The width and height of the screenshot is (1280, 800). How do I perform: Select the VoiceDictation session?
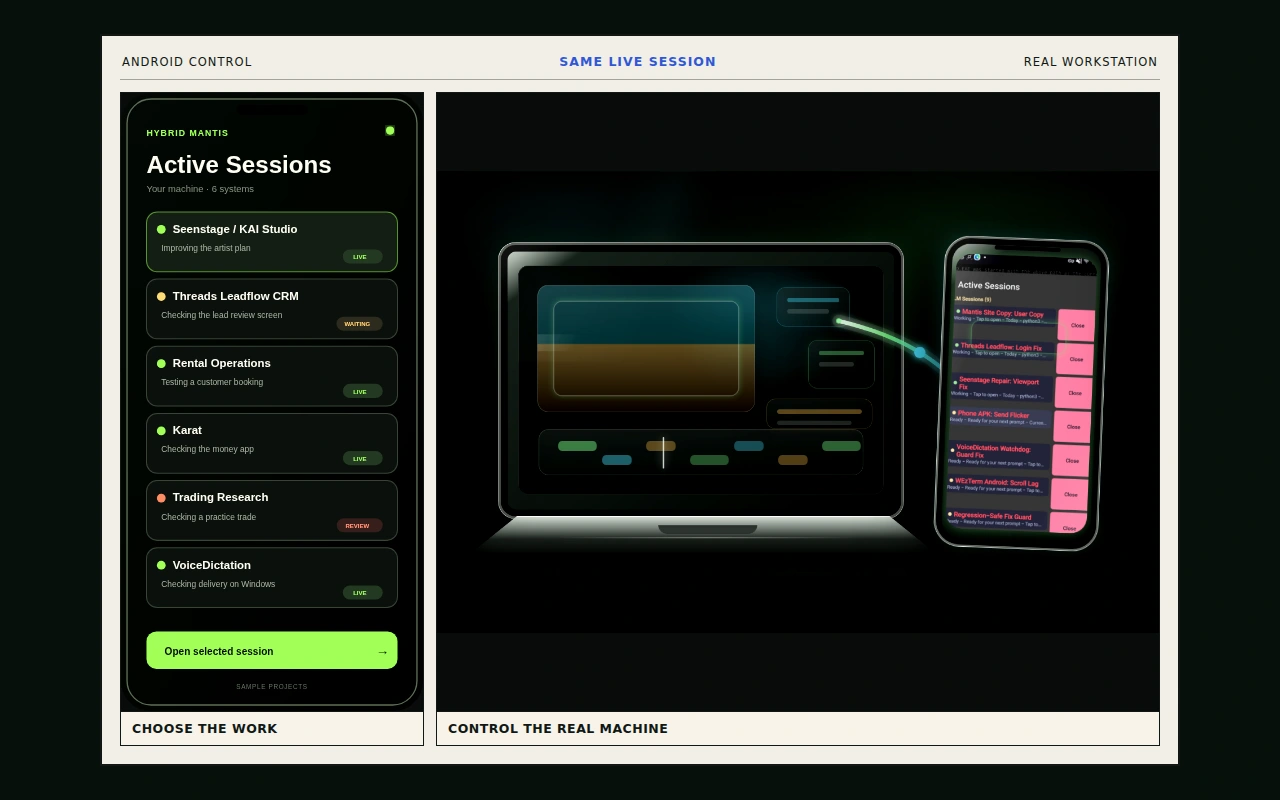[x=272, y=577]
